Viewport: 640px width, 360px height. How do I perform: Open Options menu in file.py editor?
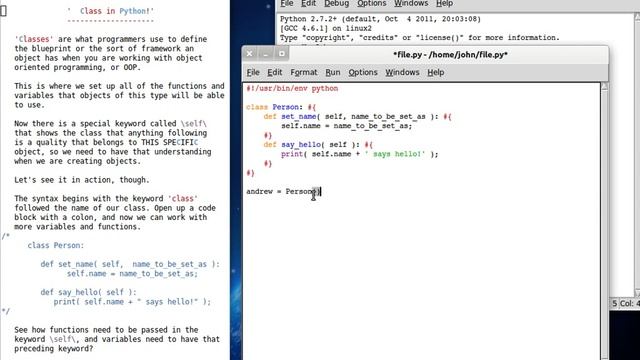coord(362,72)
